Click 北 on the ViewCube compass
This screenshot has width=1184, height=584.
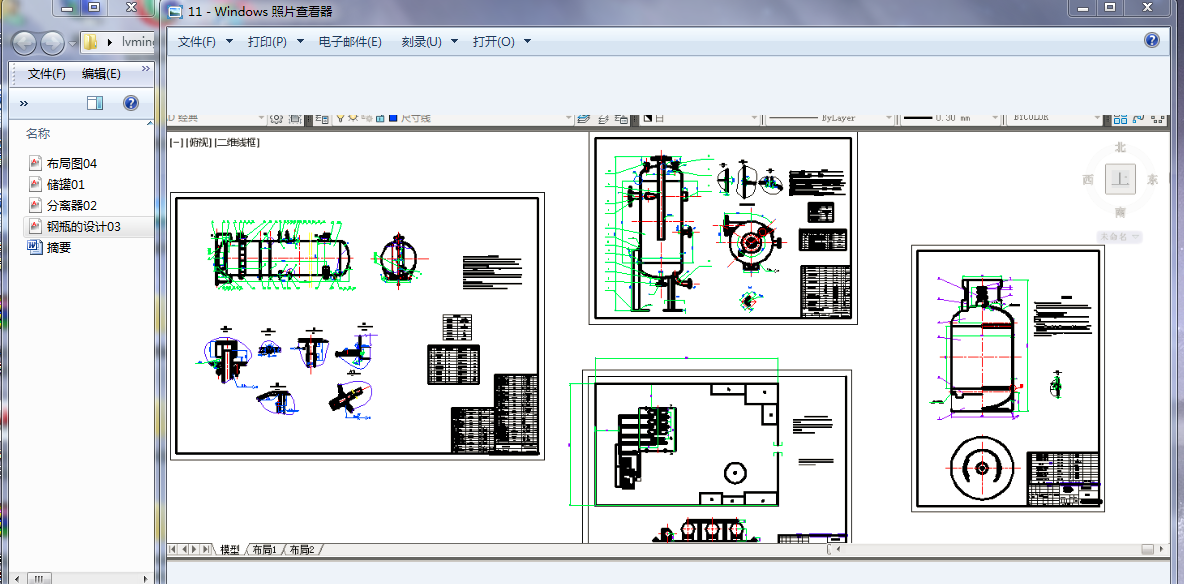click(x=1120, y=147)
